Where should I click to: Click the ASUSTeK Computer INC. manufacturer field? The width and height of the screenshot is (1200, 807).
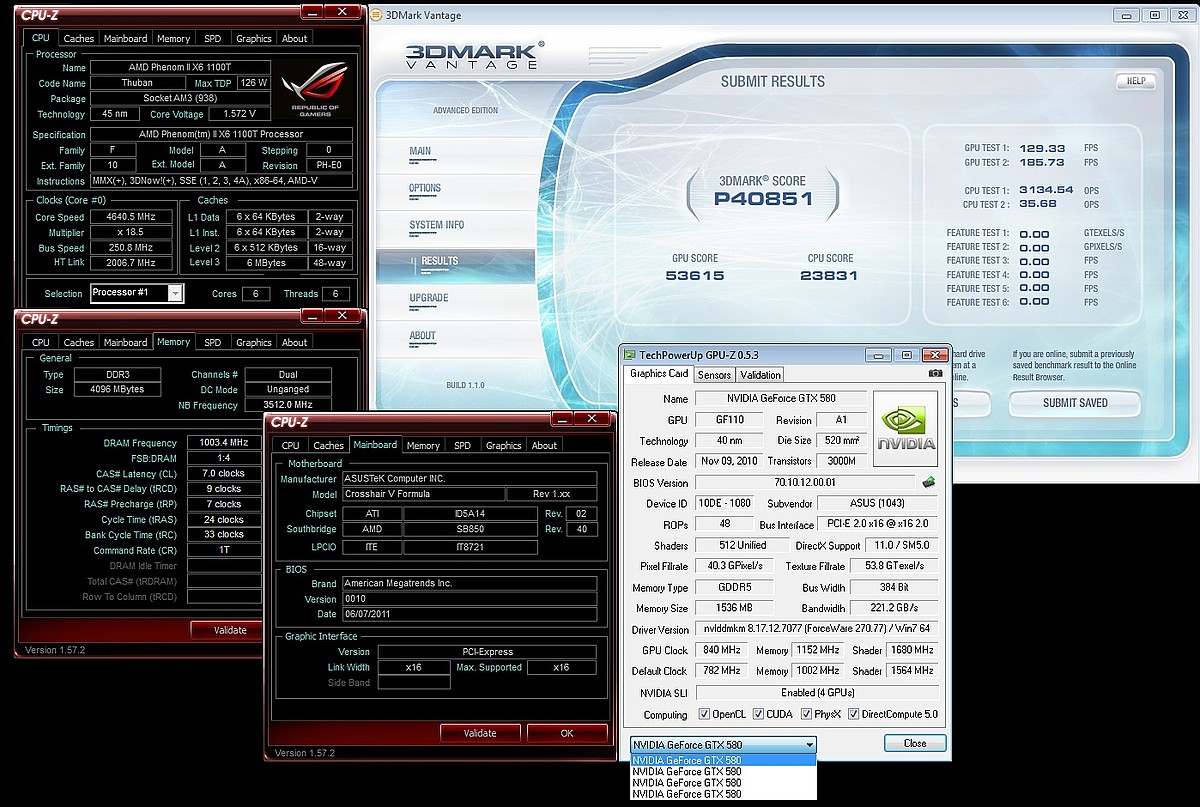pos(469,478)
